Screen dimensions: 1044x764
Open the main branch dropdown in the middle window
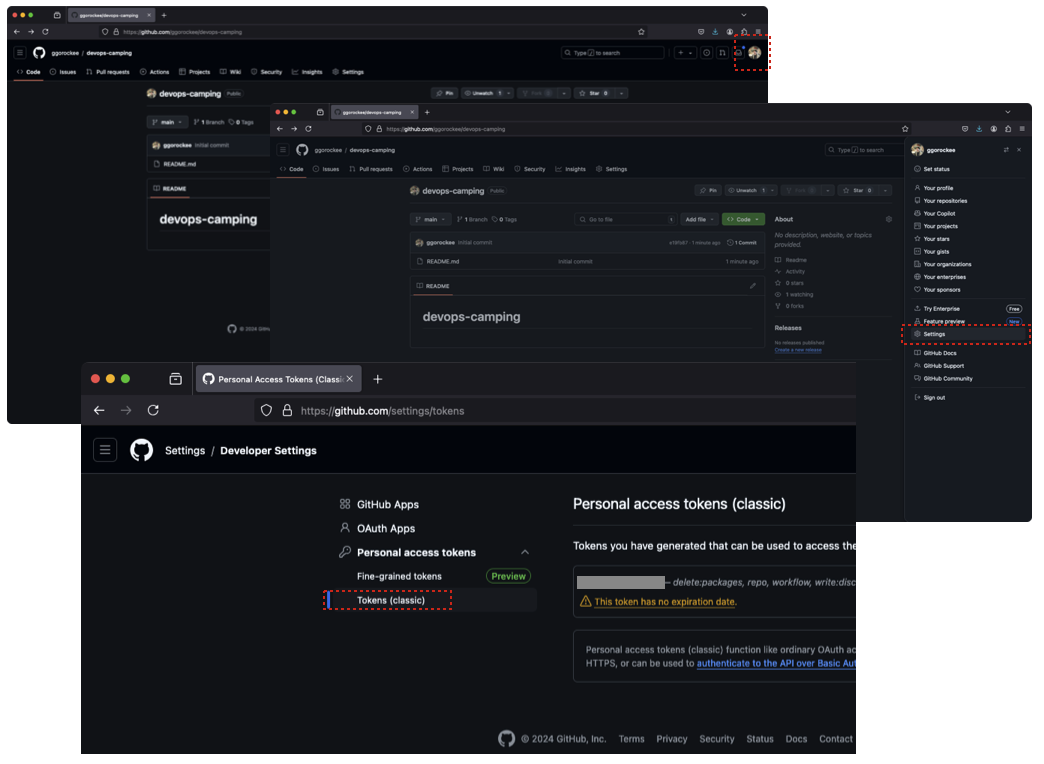tap(431, 220)
